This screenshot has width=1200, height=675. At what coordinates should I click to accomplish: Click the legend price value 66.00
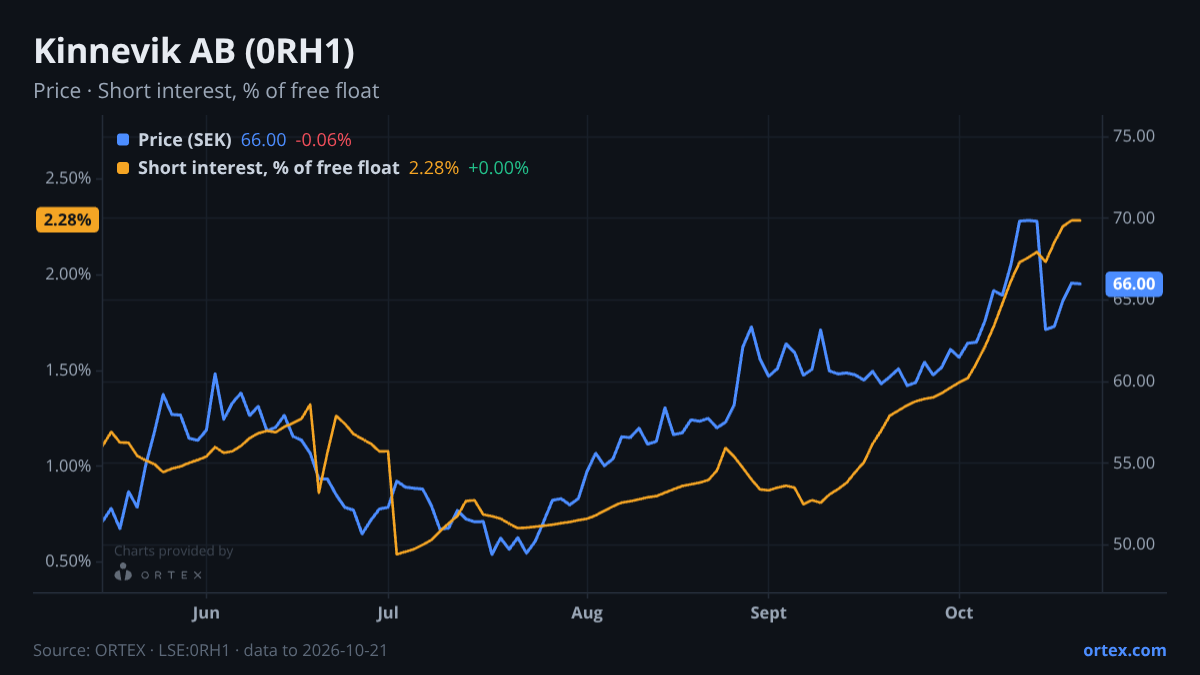click(264, 140)
